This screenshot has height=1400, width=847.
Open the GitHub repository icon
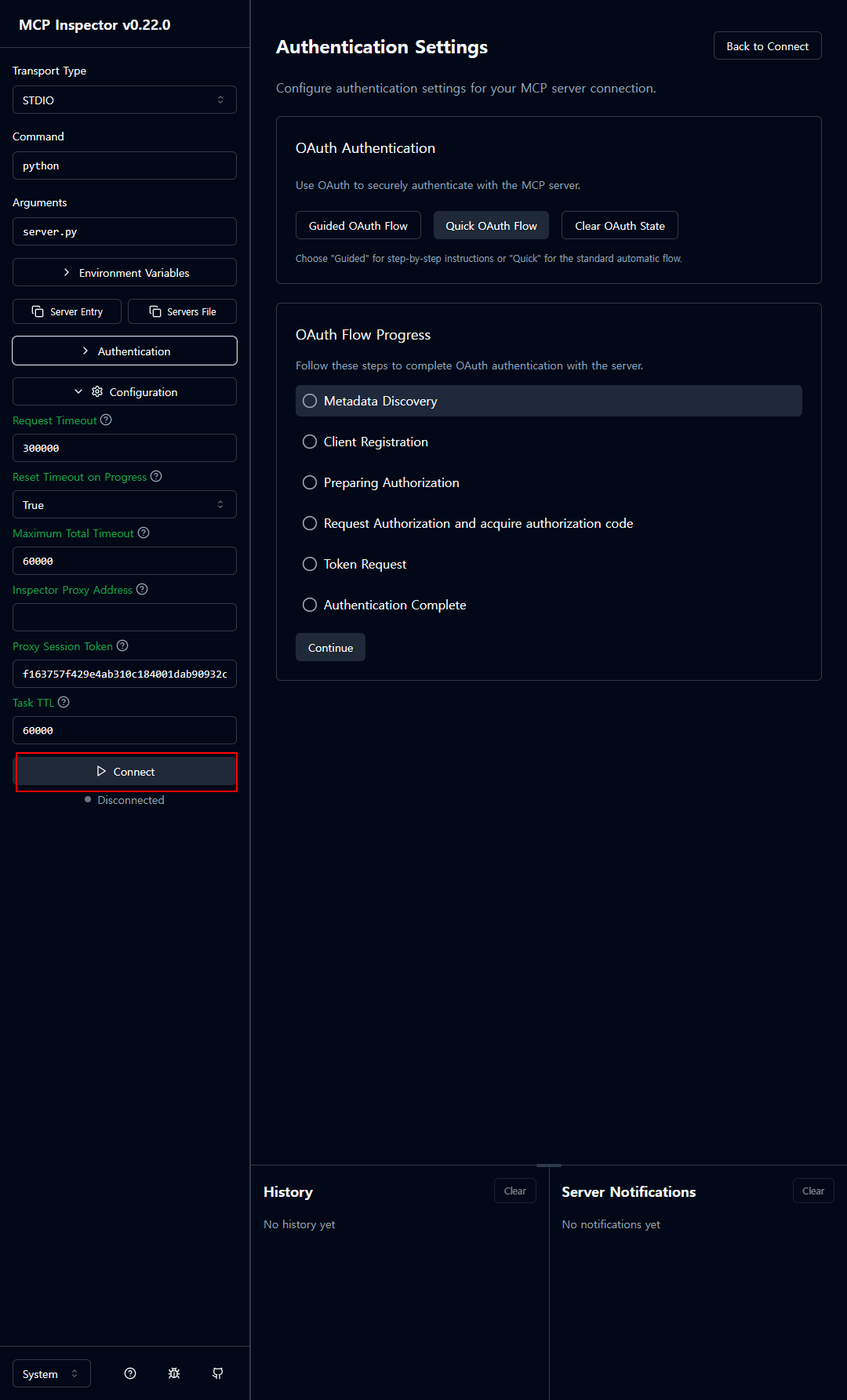click(x=218, y=1373)
